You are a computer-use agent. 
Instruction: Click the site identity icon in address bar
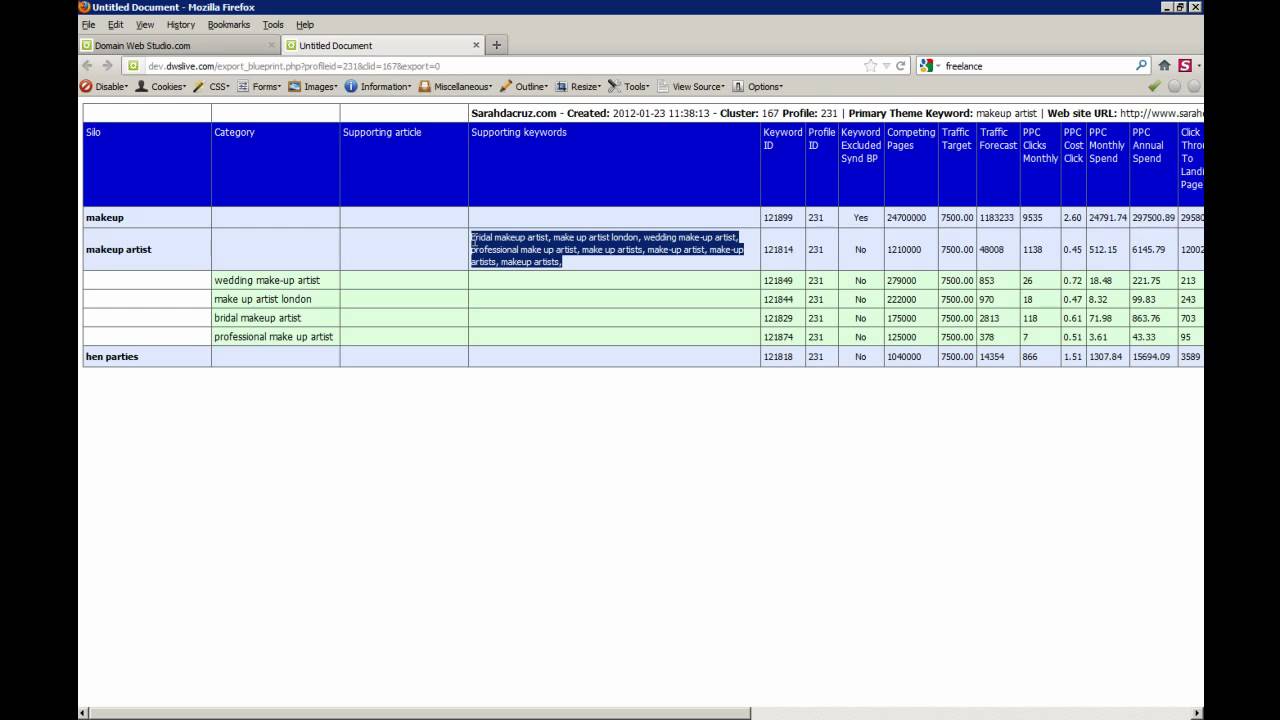133,66
